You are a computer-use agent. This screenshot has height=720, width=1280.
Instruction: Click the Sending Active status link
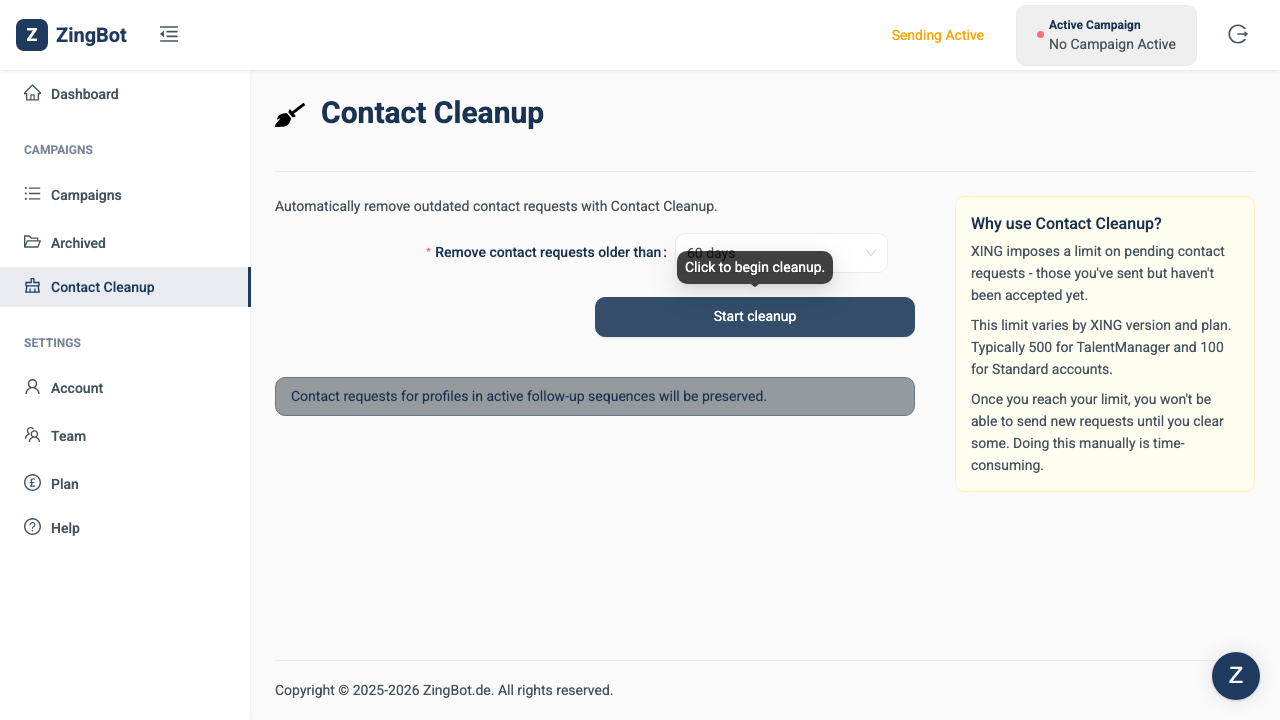pyautogui.click(x=938, y=35)
